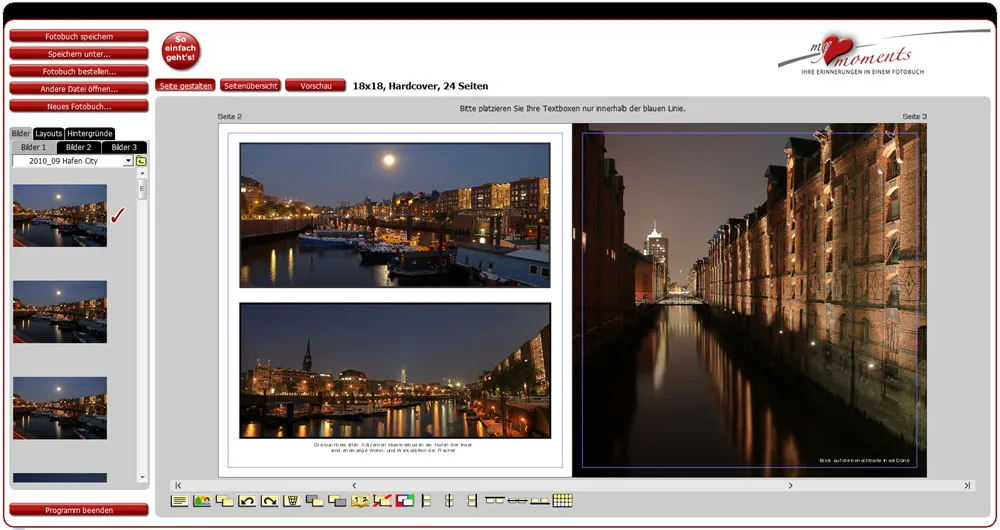Click 'Fotobuch bestellen...' button
Screen dimensions: 1000x530
click(x=79, y=72)
